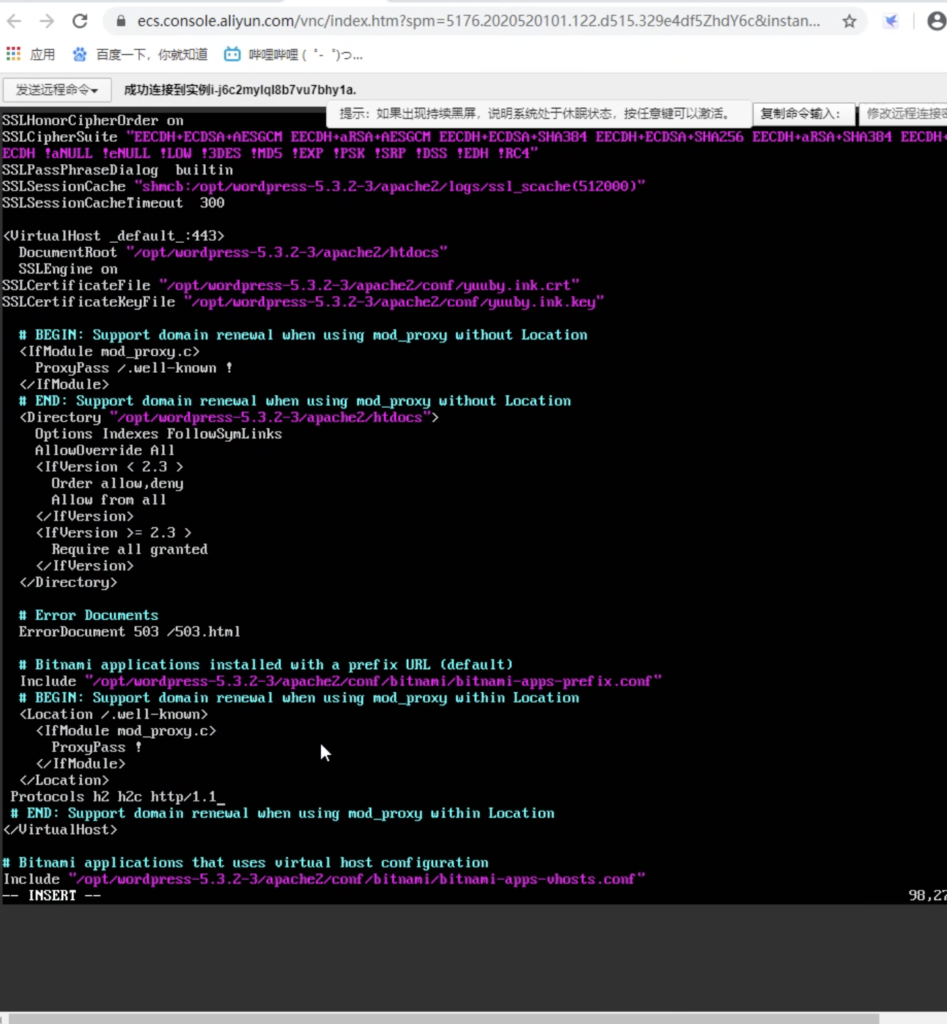The image size is (947, 1024).
Task: Click the BEGIN comment ending 'within Location'
Action: (299, 697)
